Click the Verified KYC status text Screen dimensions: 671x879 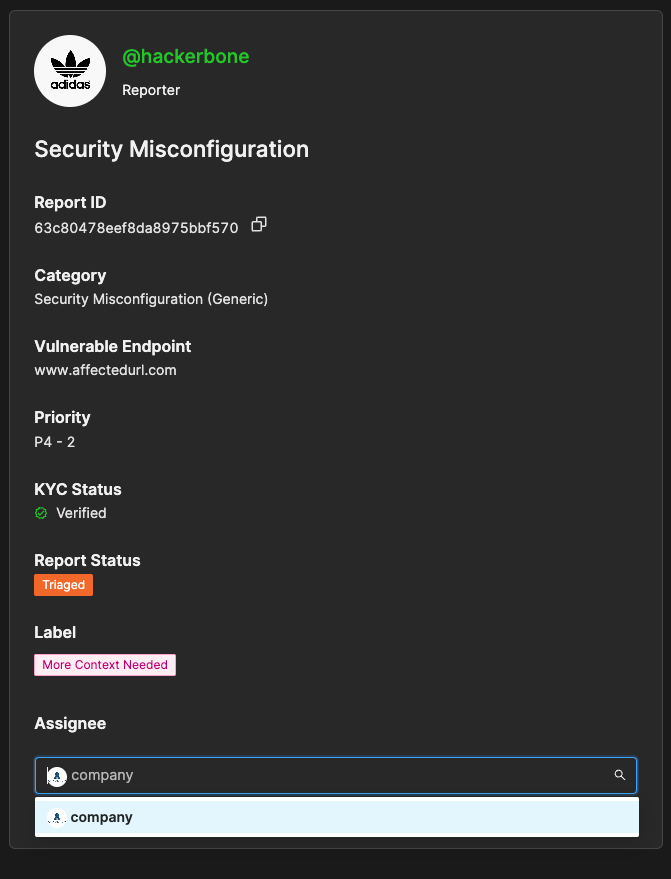tap(81, 513)
